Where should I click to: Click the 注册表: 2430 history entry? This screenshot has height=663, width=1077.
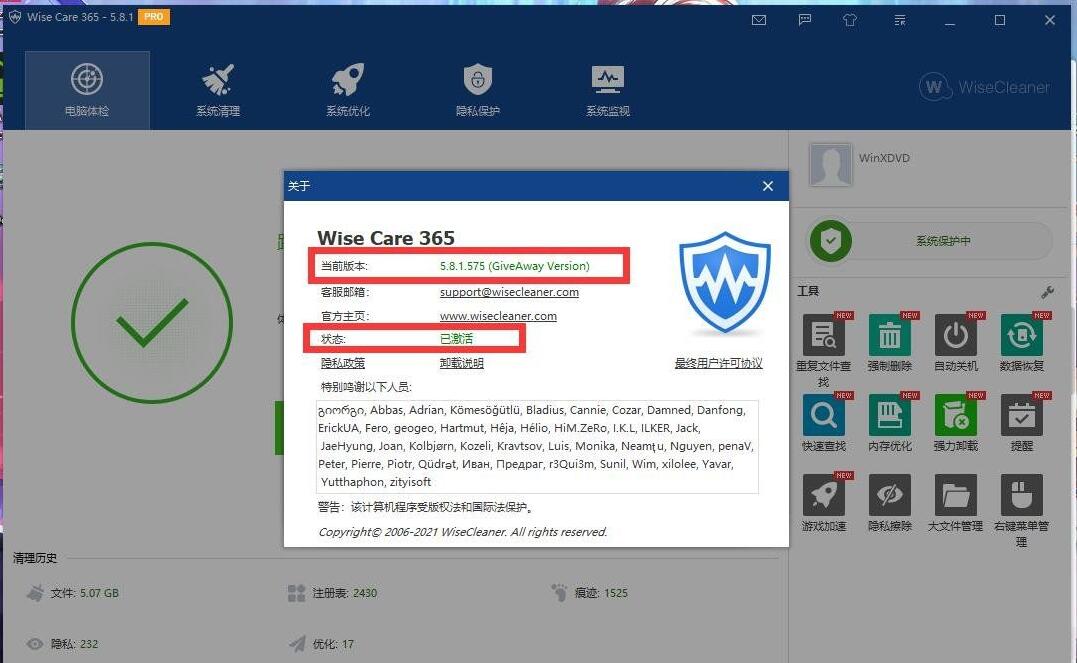point(332,593)
